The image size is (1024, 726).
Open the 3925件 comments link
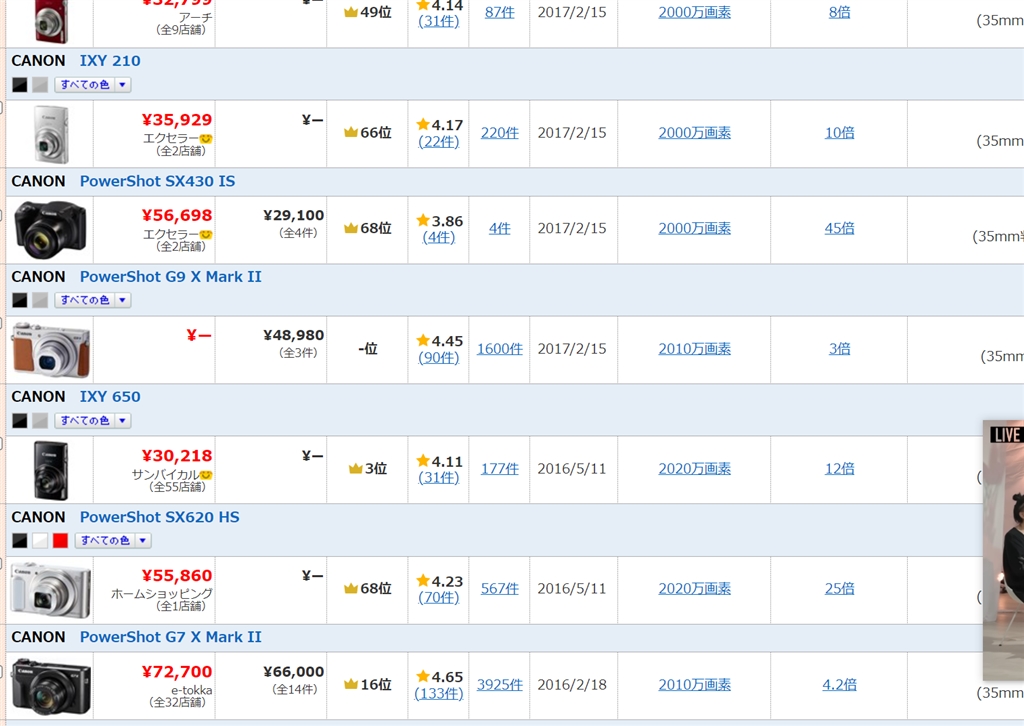point(500,684)
